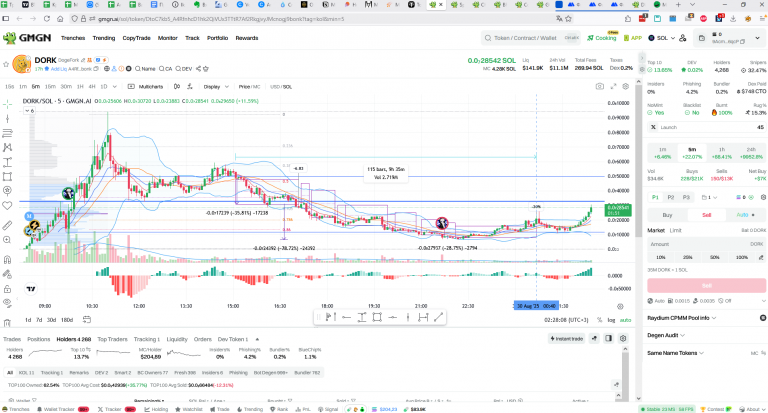Expand the Same Name Tokens section
768x413 pixels.
(x=675, y=353)
